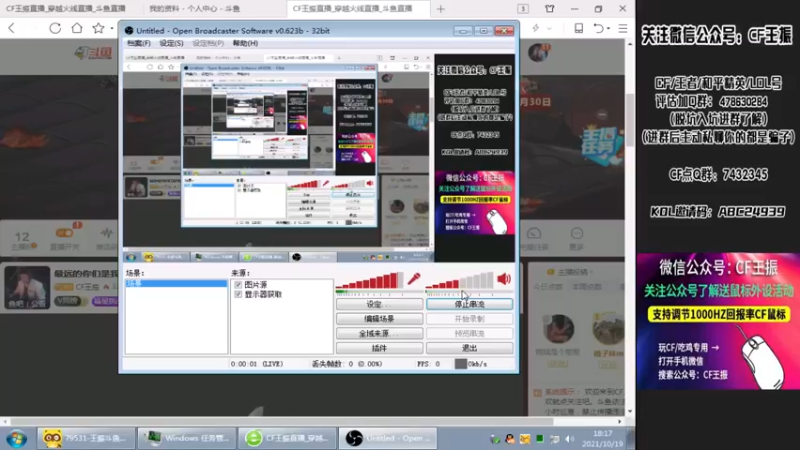Open the 79531-王振斗鱼 taskbar item
The height and width of the screenshot is (450, 800).
tap(86, 438)
